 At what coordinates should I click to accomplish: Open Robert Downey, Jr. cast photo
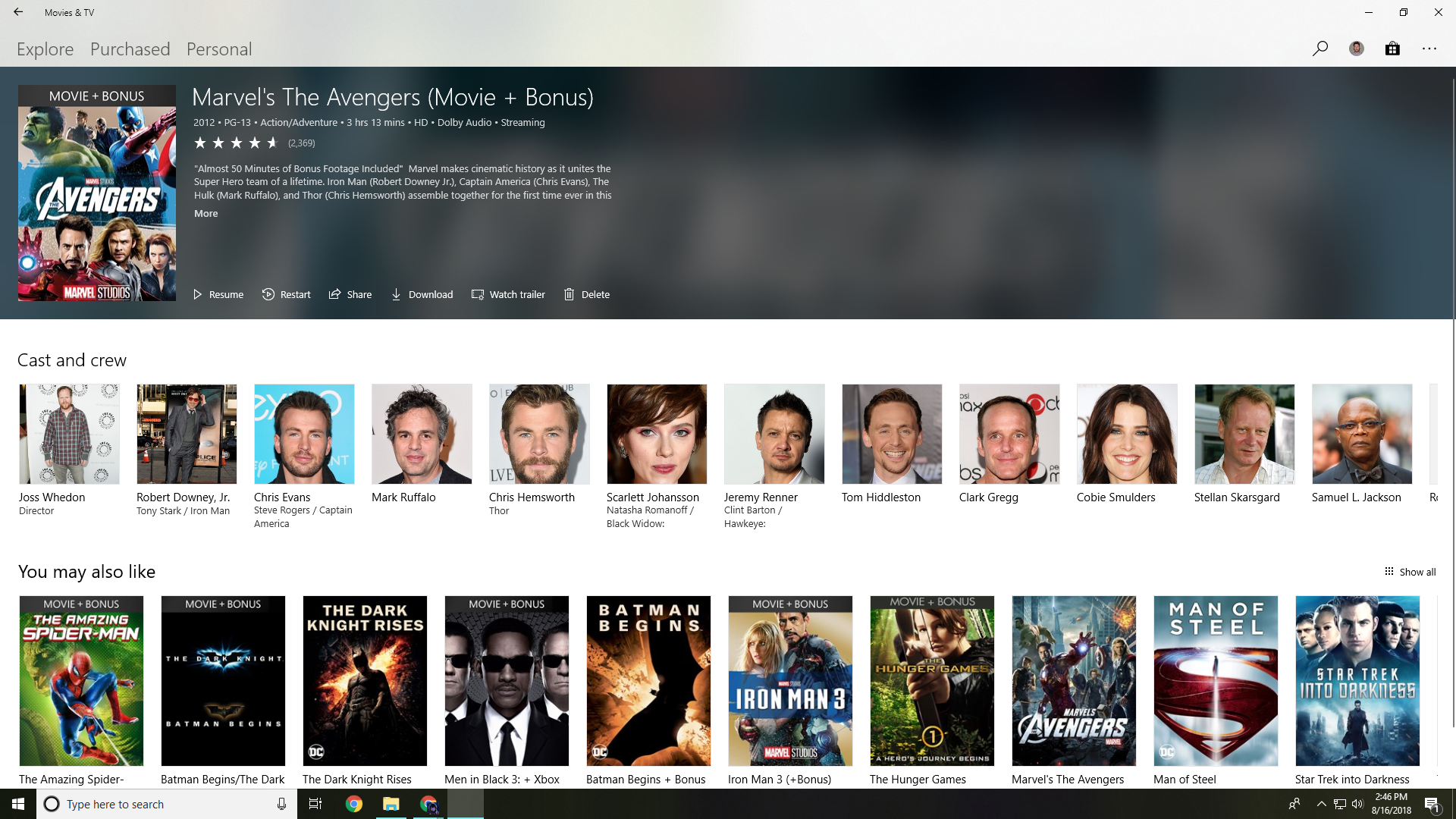click(187, 434)
